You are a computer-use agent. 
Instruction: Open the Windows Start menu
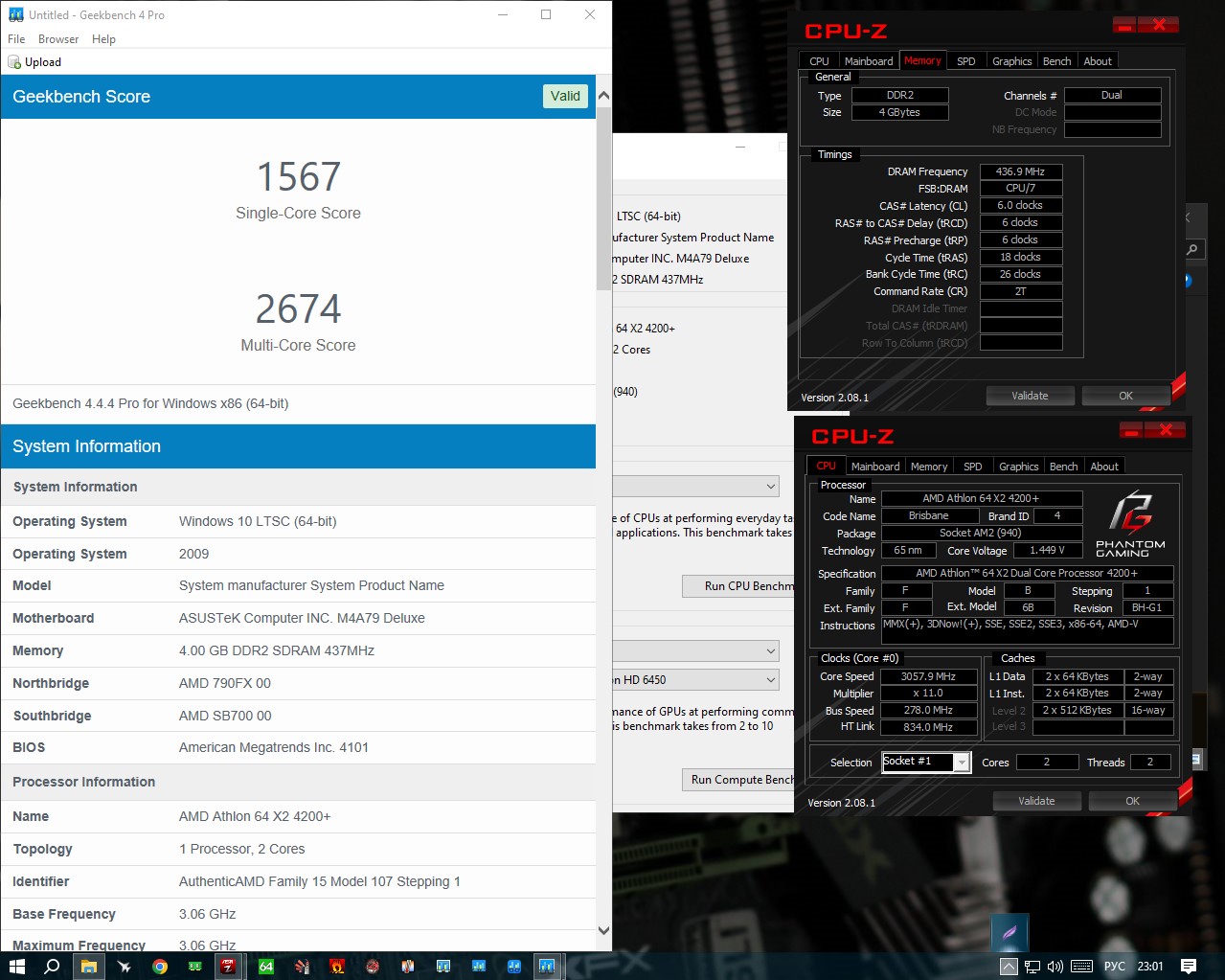point(17,966)
